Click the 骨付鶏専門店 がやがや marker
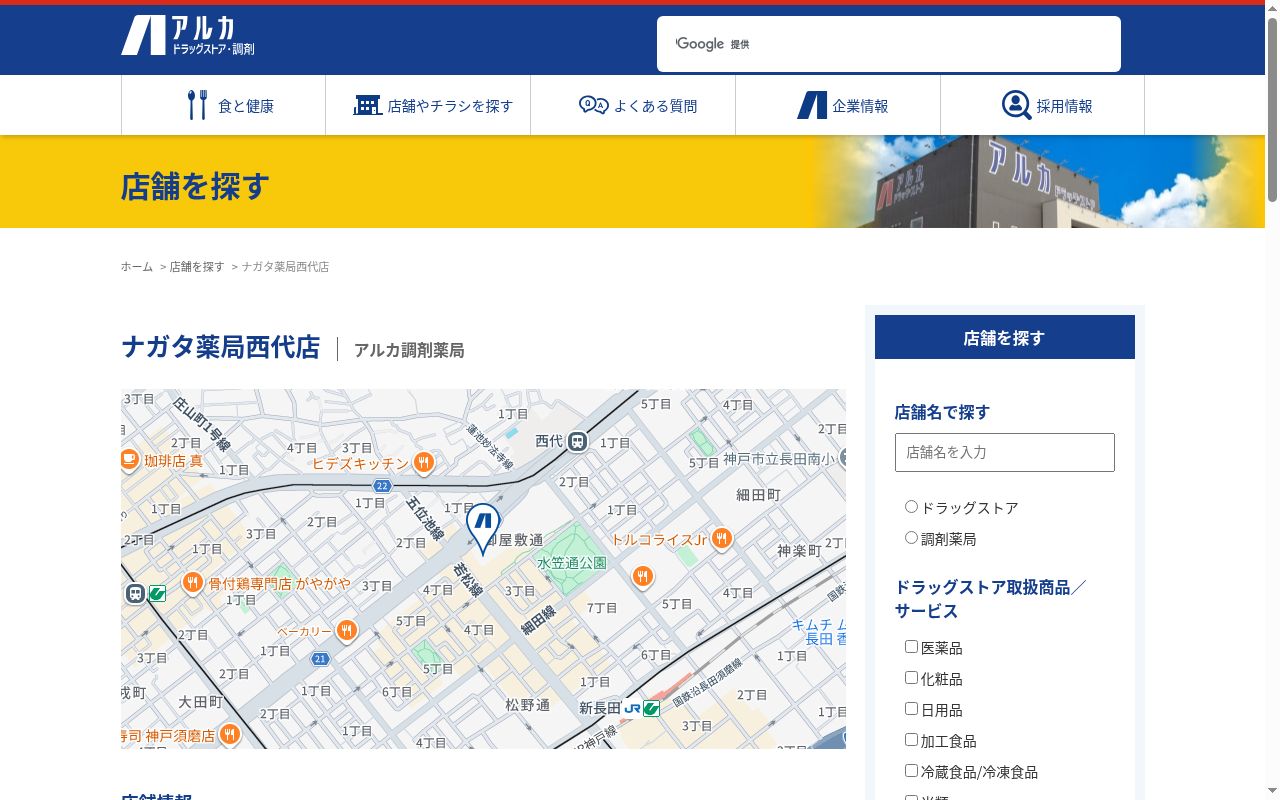 pyautogui.click(x=193, y=582)
